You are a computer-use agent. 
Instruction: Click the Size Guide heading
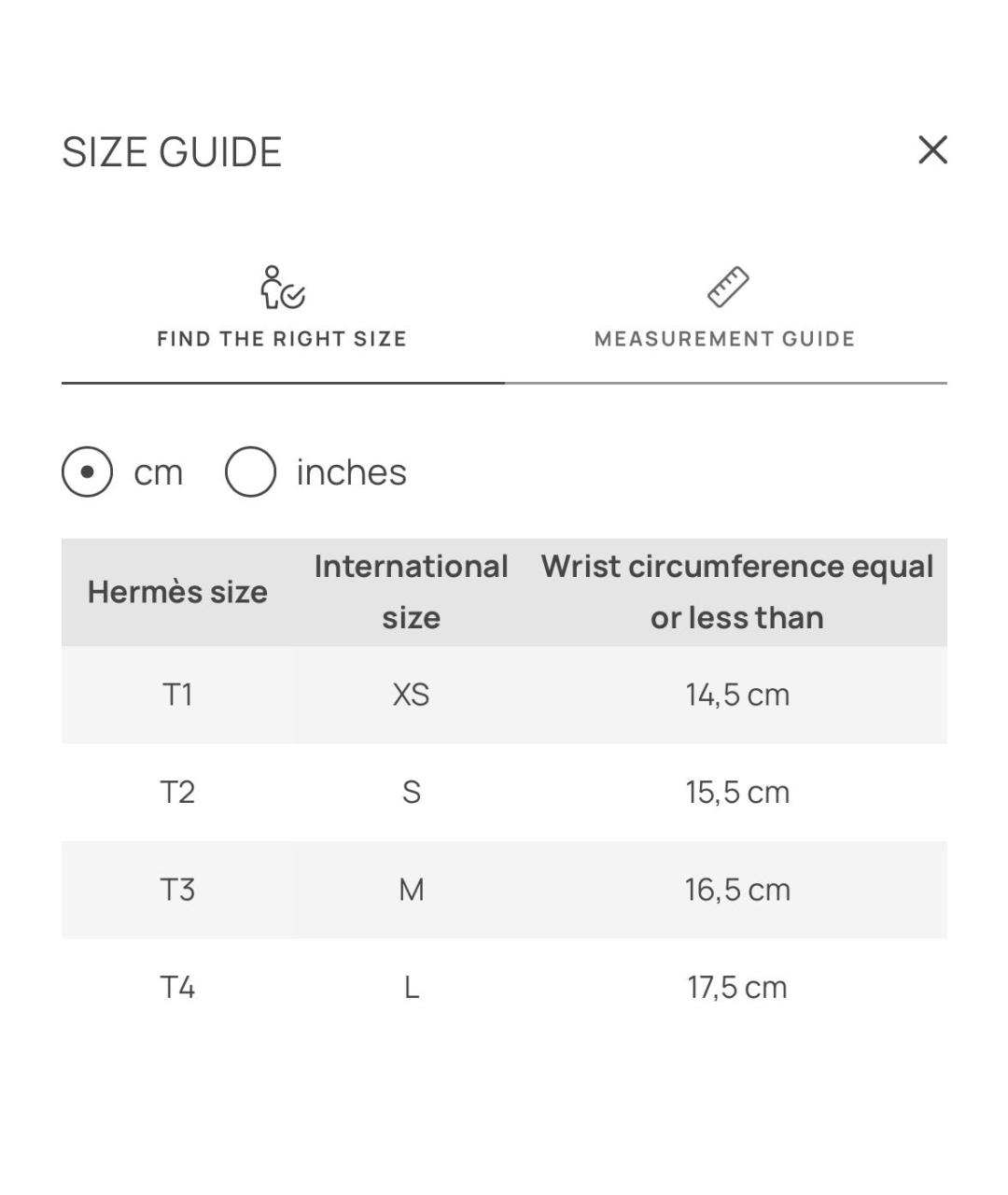172,151
